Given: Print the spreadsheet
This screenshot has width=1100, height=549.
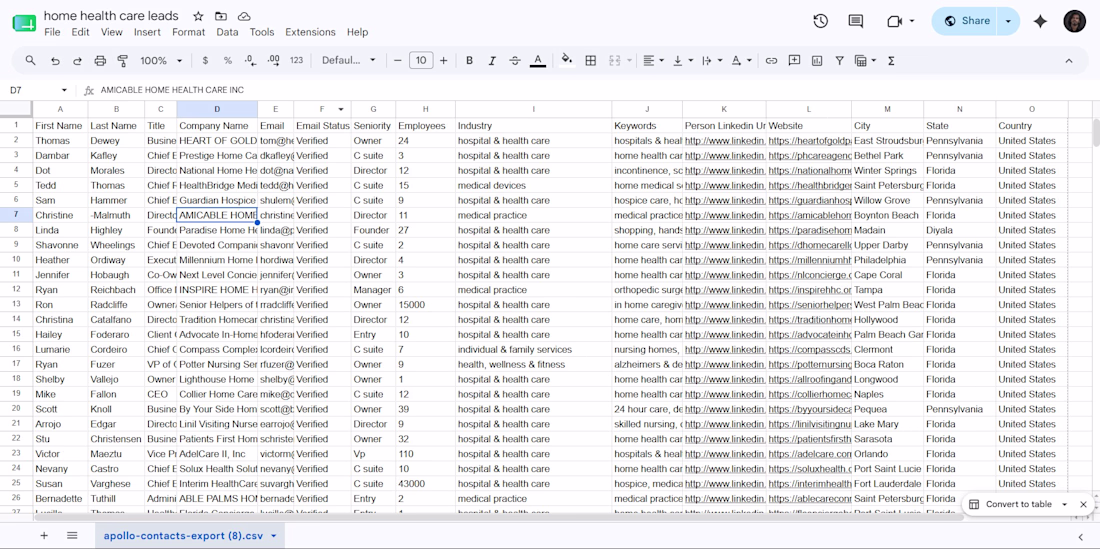Looking at the screenshot, I should coord(100,61).
